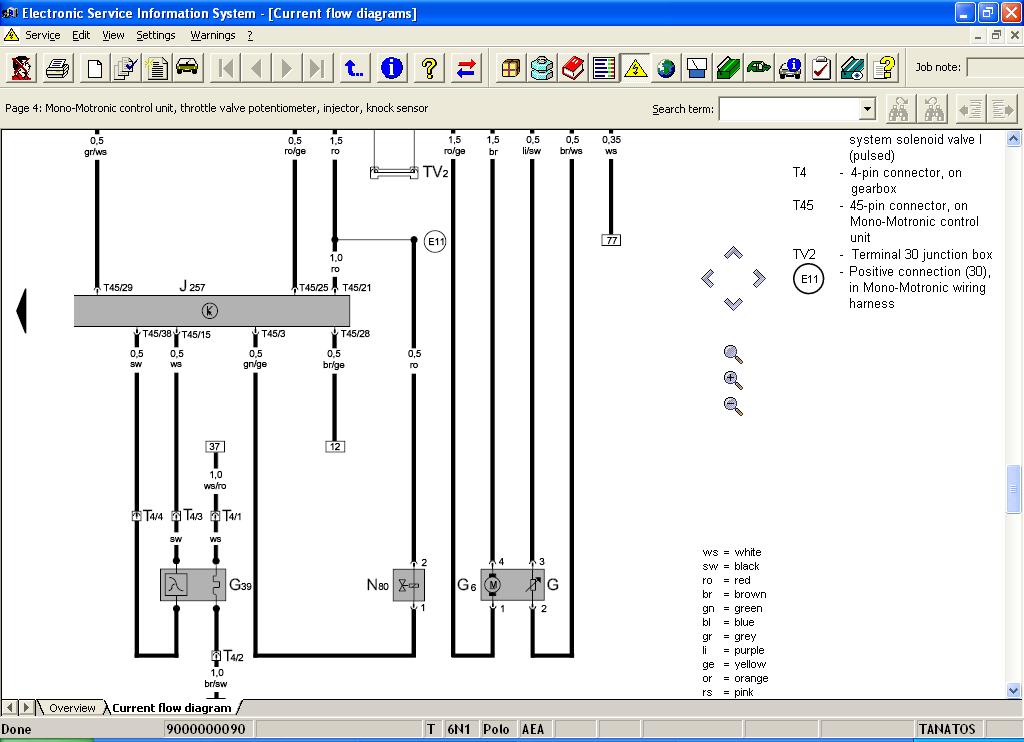Pan diagram down with the down chevron
The height and width of the screenshot is (742, 1024).
[733, 303]
